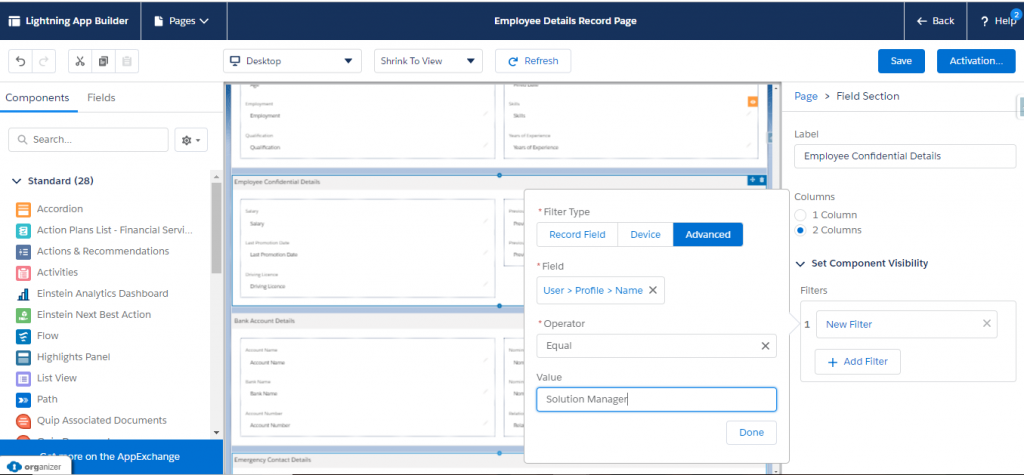This screenshot has width=1024, height=475.
Task: Open the Operator combo box
Action: pos(656,346)
